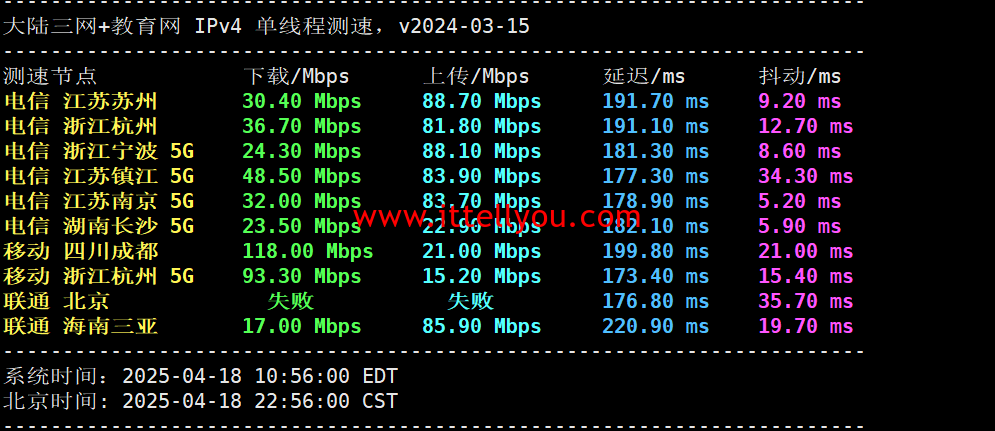The height and width of the screenshot is (431, 995).
Task: Click latency value 181.30 ms
Action: [x=656, y=151]
